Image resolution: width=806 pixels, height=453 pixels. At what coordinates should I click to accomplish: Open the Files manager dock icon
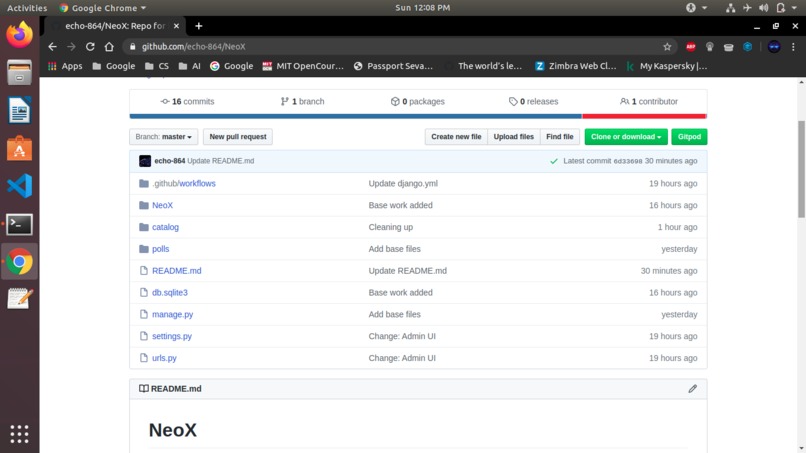(x=20, y=72)
